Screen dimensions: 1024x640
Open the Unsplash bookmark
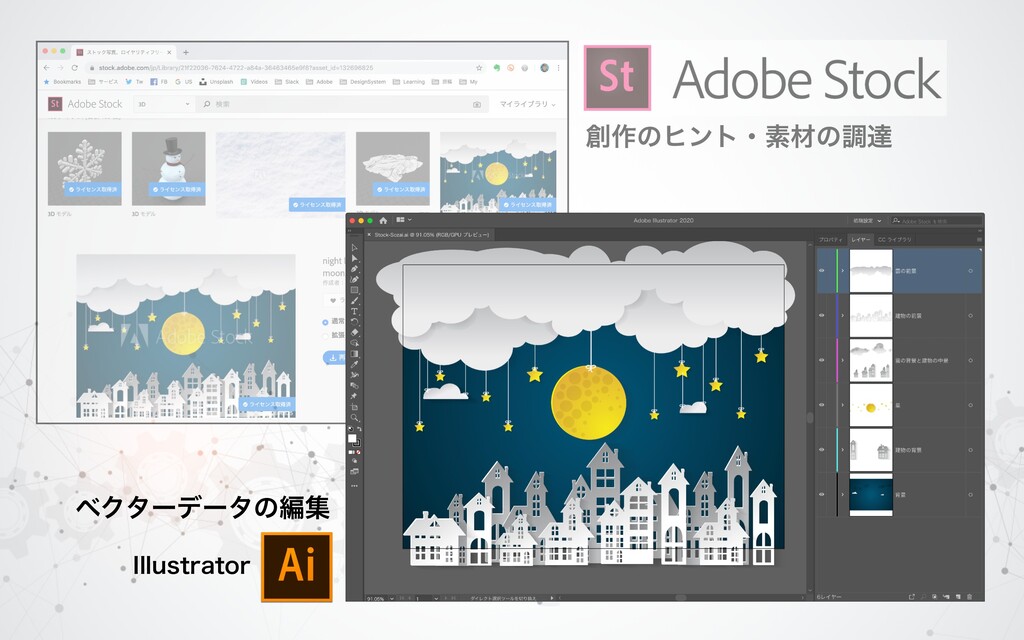point(216,82)
